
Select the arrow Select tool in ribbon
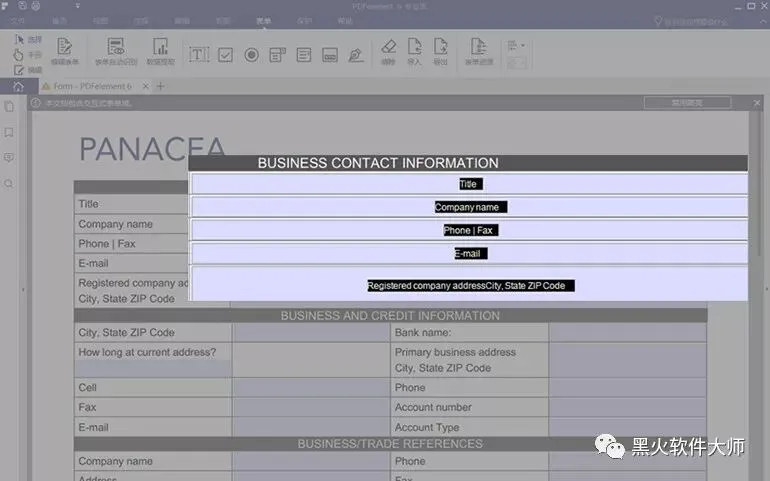[x=27, y=39]
